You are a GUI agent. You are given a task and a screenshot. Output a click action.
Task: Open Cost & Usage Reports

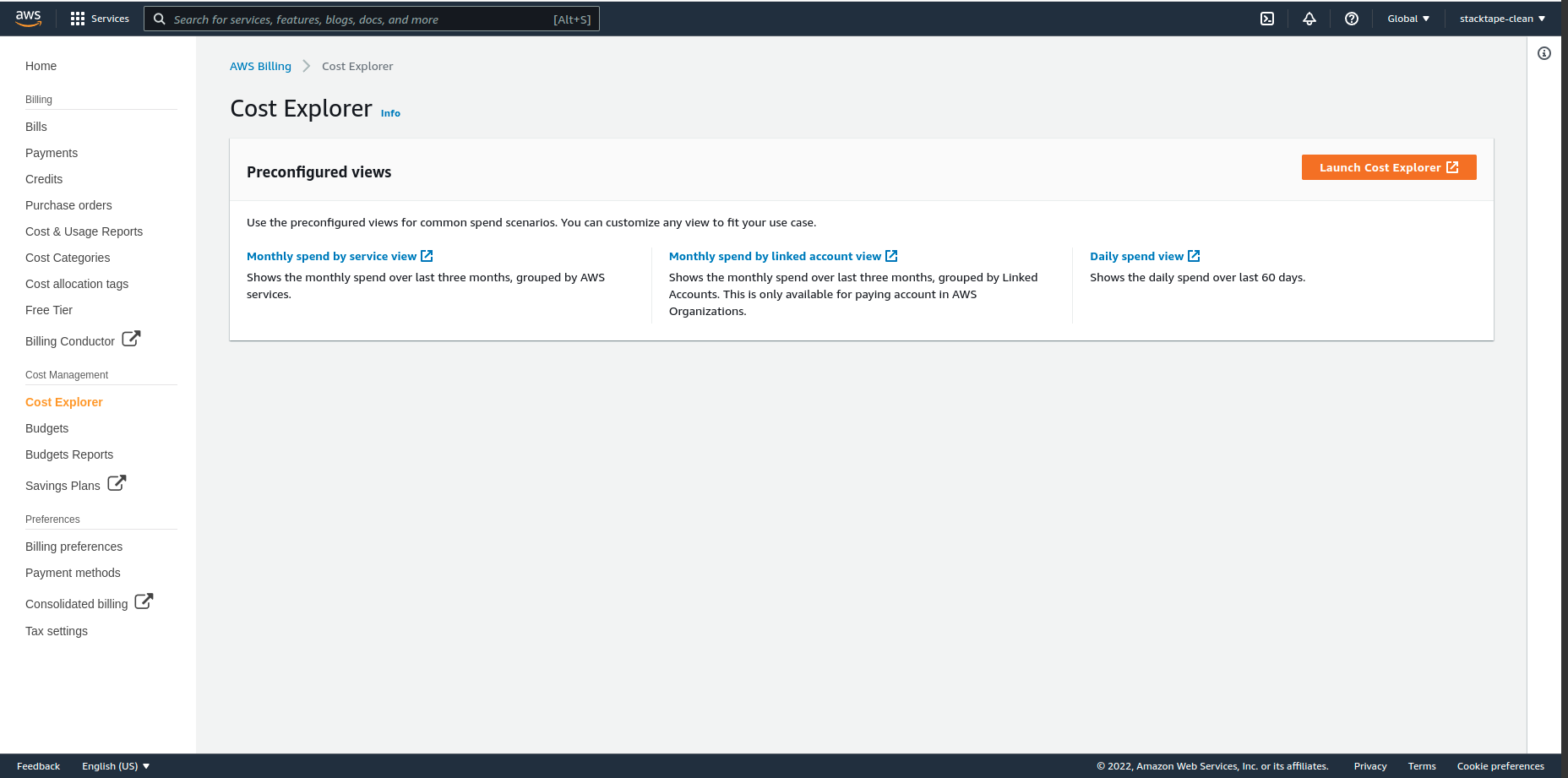pyautogui.click(x=84, y=231)
